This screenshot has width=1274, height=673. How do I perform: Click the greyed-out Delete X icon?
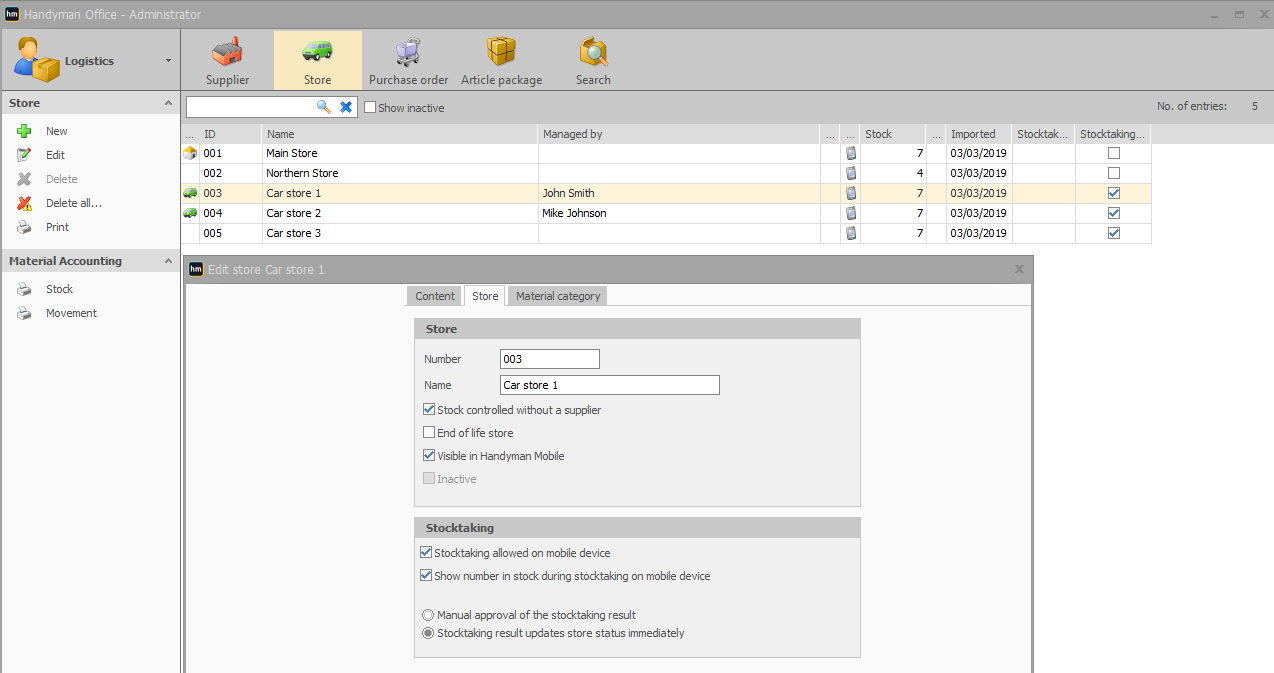click(x=25, y=179)
